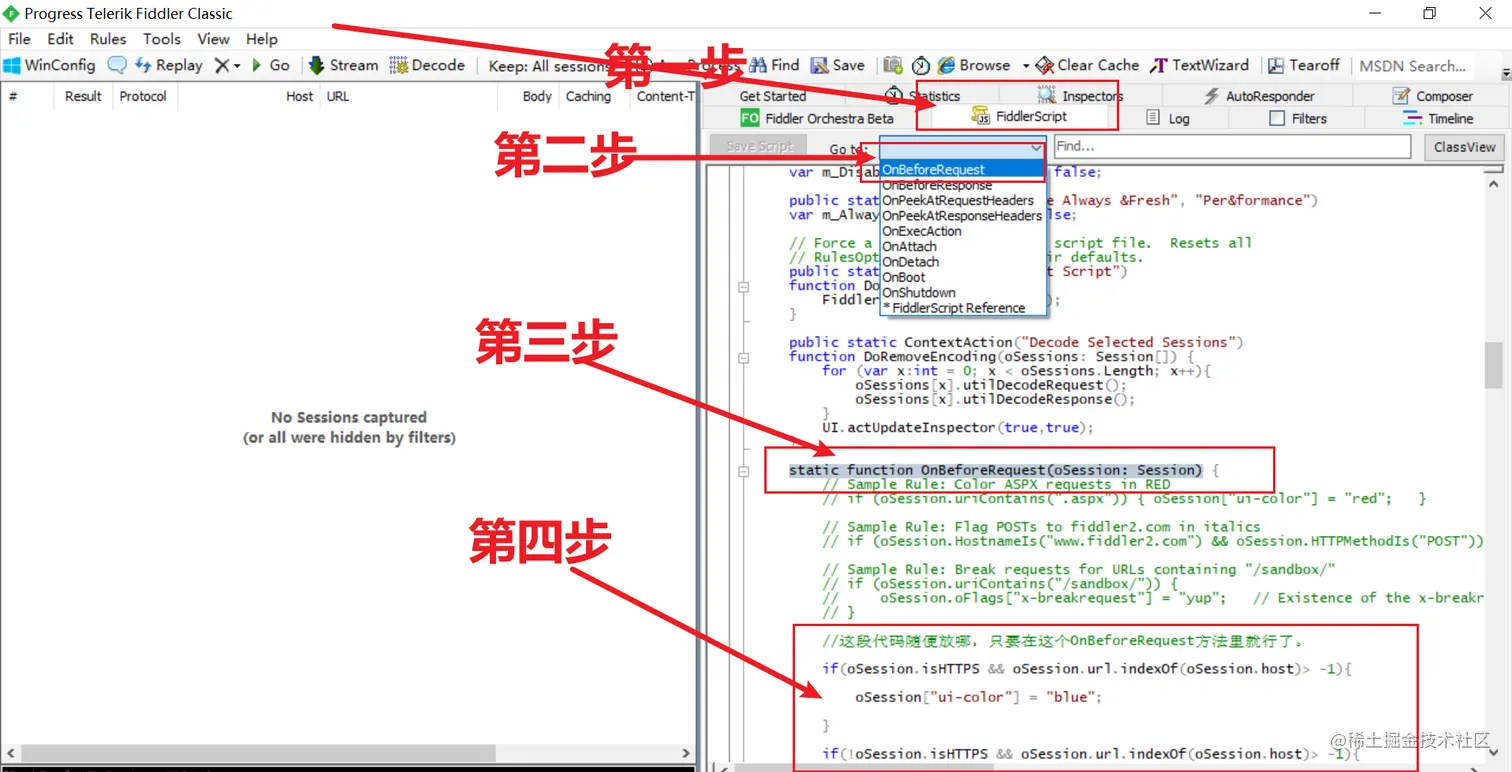This screenshot has width=1512, height=772.
Task: Open the toolbar overflow arrow
Action: [1506, 74]
